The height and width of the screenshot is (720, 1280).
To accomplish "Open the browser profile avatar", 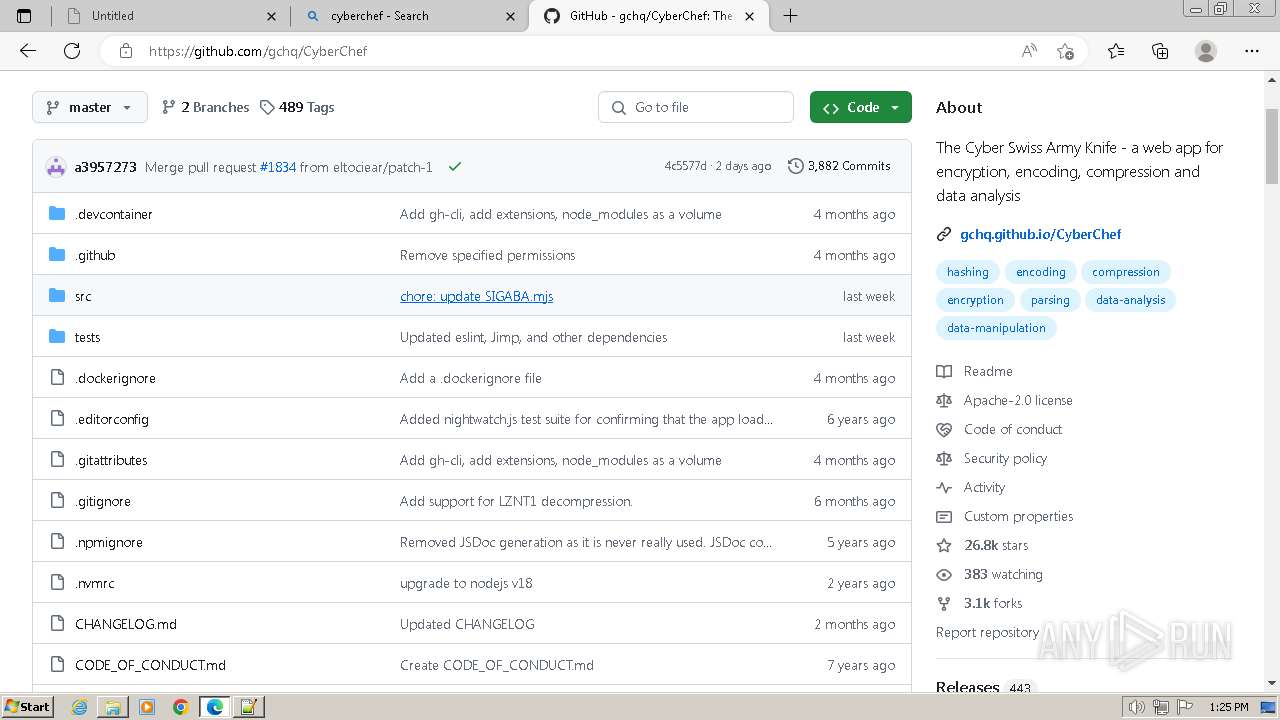I will click(x=1206, y=51).
